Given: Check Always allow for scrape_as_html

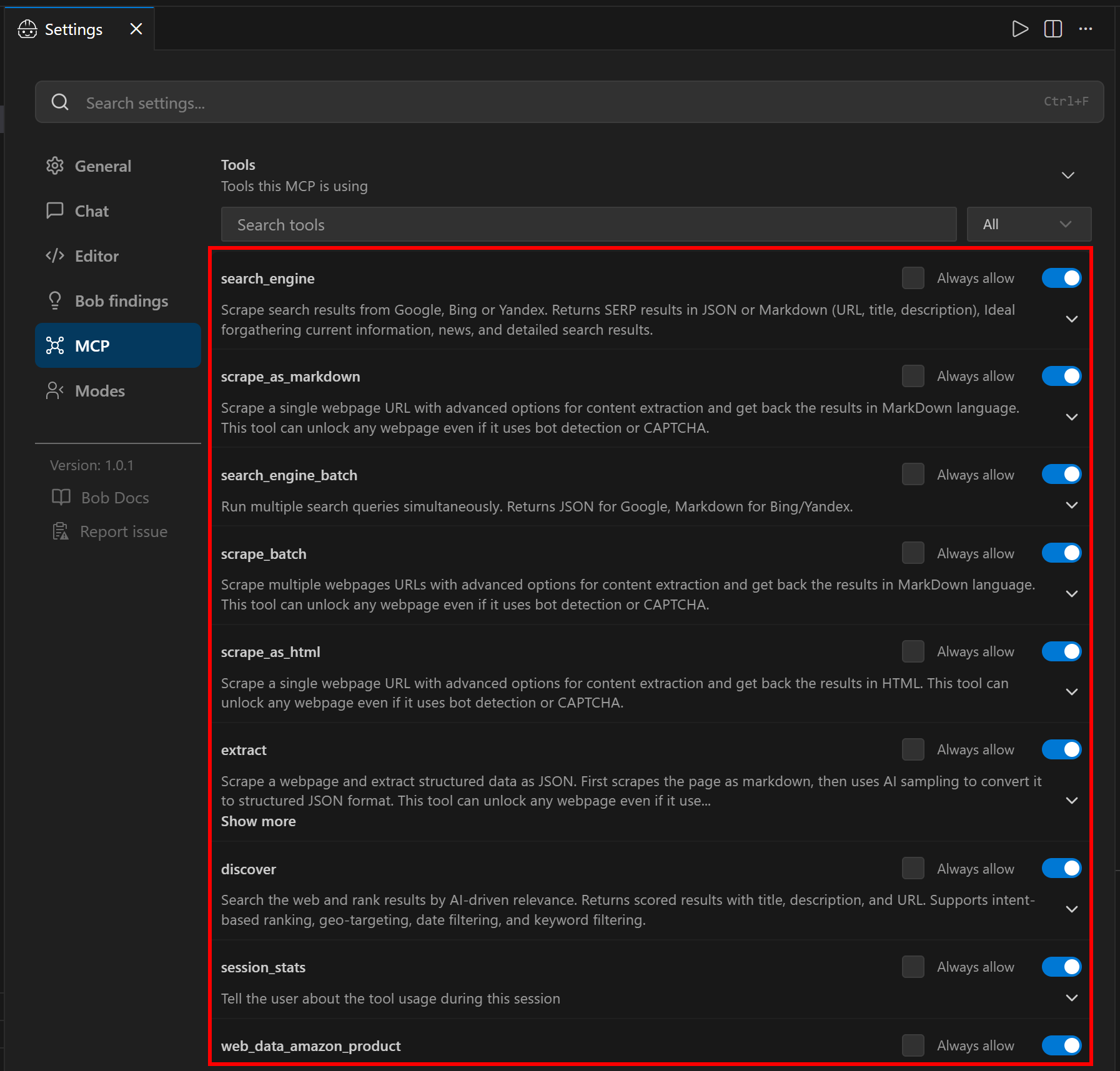Looking at the screenshot, I should [913, 651].
